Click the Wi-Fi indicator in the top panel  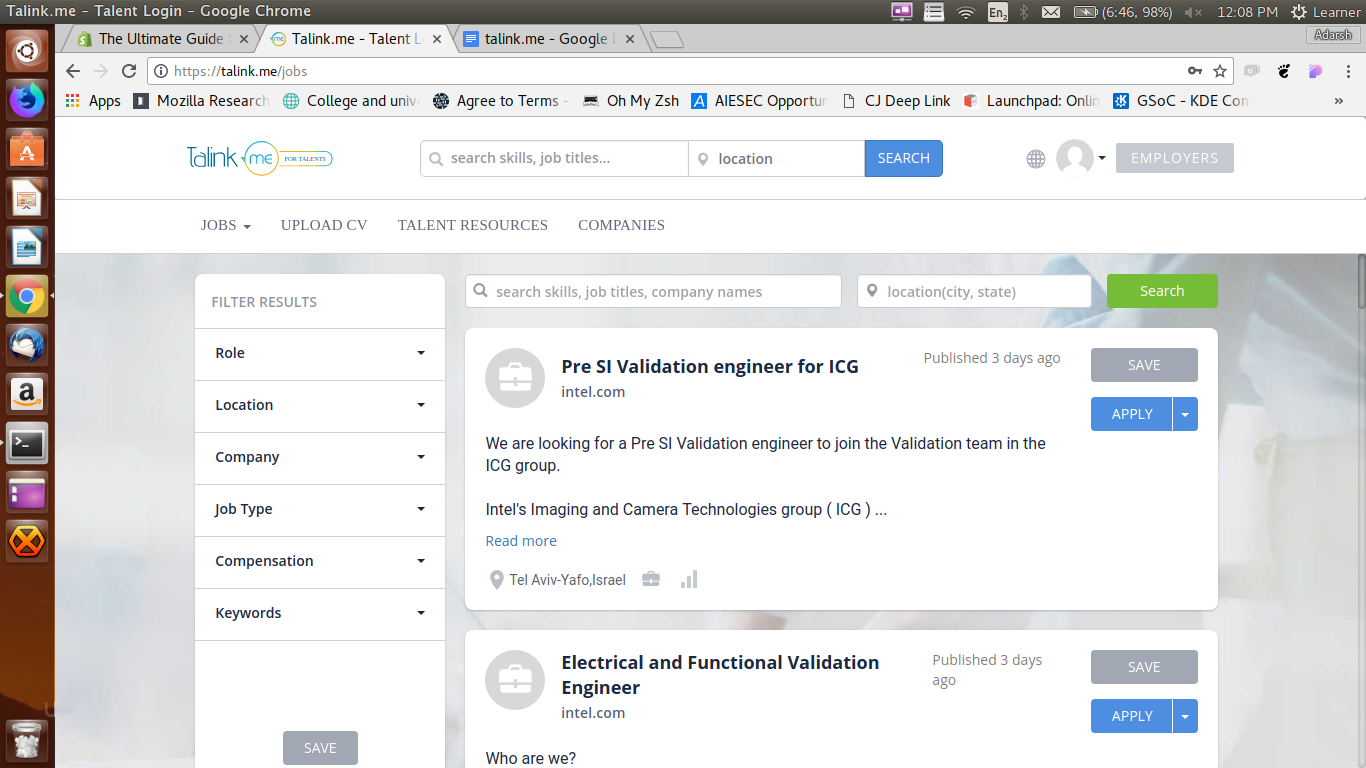click(965, 12)
